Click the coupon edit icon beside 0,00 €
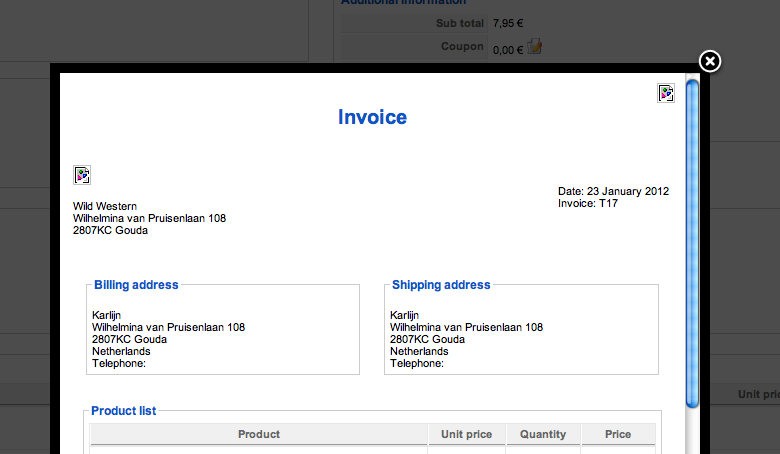This screenshot has height=454, width=780. click(534, 47)
